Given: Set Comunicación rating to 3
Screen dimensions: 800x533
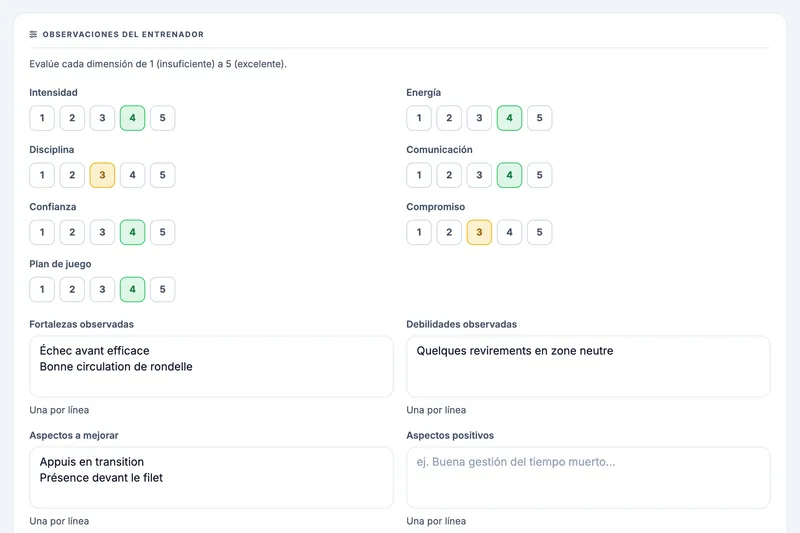Looking at the screenshot, I should point(479,175).
